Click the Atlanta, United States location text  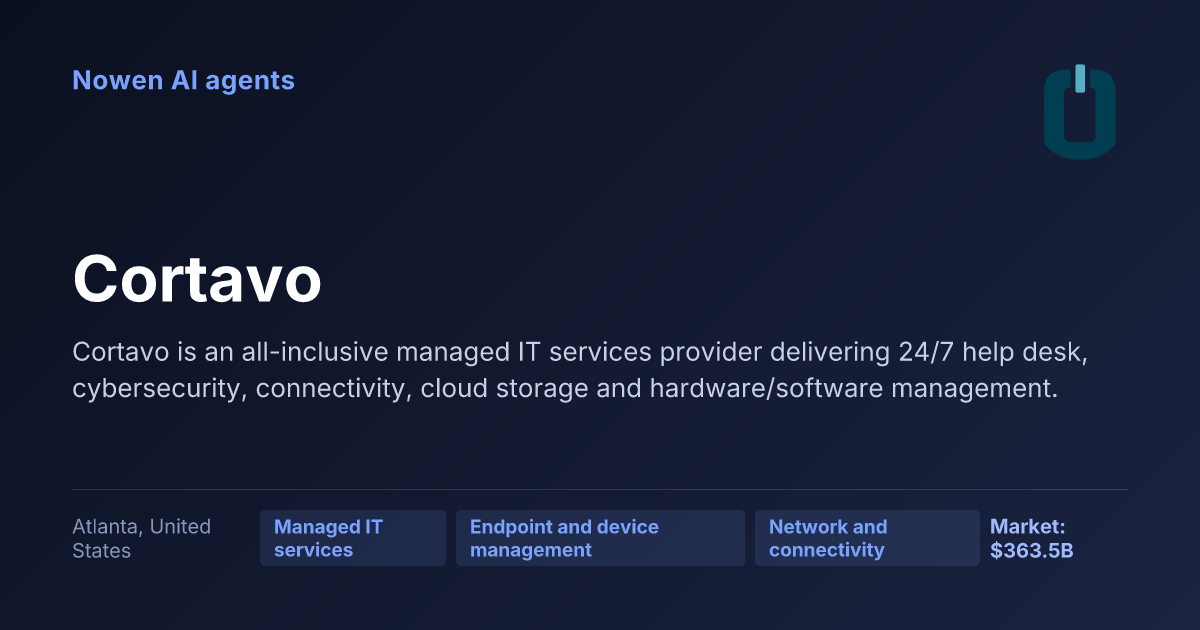coord(142,538)
